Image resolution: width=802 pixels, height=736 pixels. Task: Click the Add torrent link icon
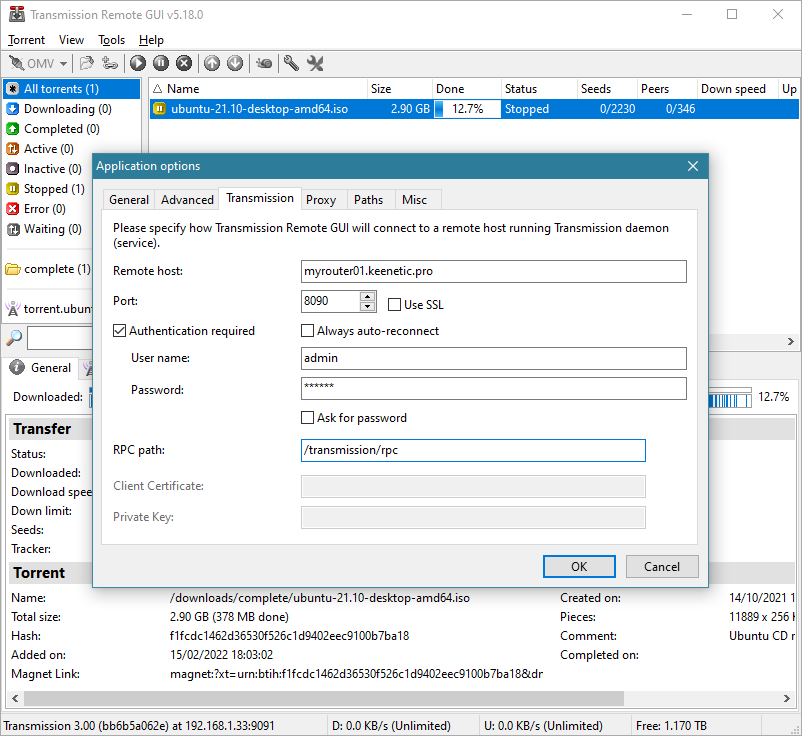(x=110, y=63)
